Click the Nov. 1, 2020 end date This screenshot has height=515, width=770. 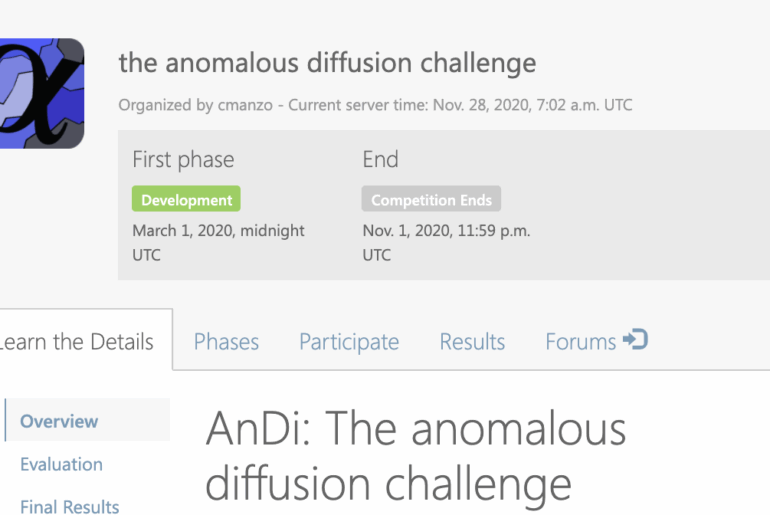[x=446, y=231]
